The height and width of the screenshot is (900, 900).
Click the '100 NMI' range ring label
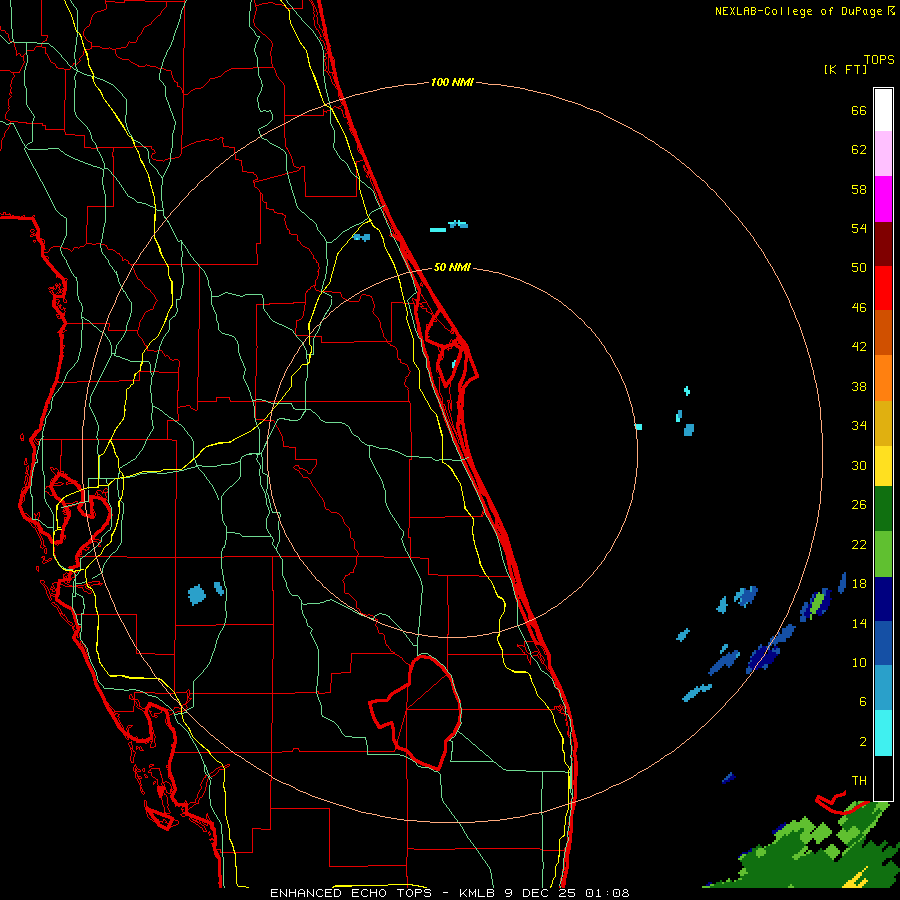452,83
